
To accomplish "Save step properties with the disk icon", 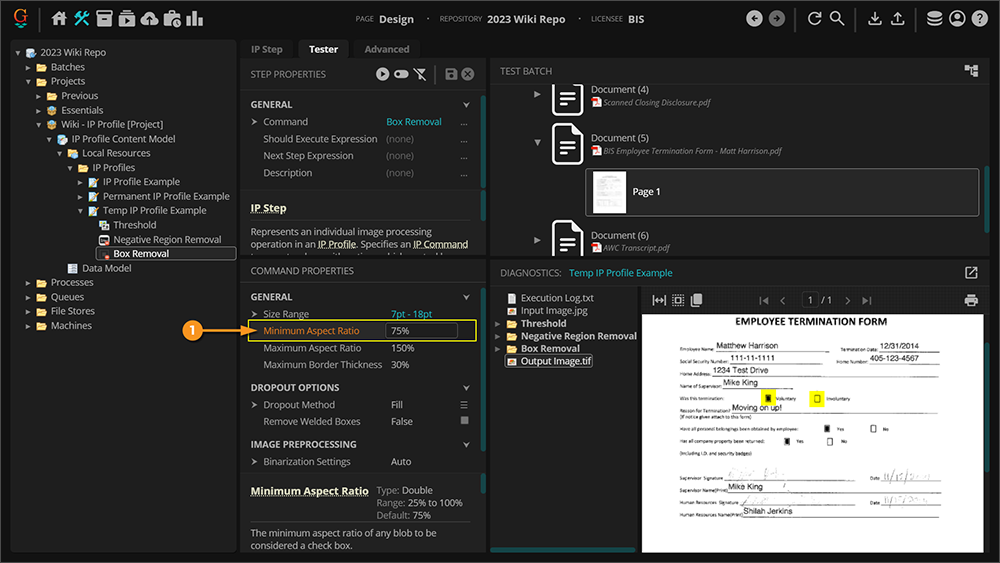I will (451, 74).
